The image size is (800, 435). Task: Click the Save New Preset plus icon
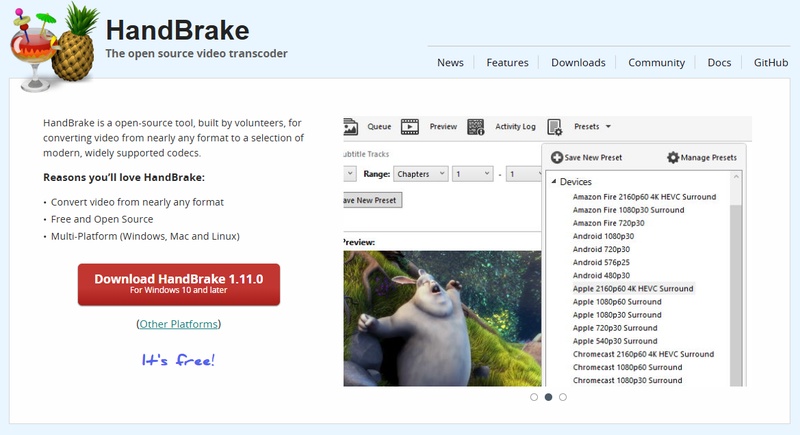point(557,158)
